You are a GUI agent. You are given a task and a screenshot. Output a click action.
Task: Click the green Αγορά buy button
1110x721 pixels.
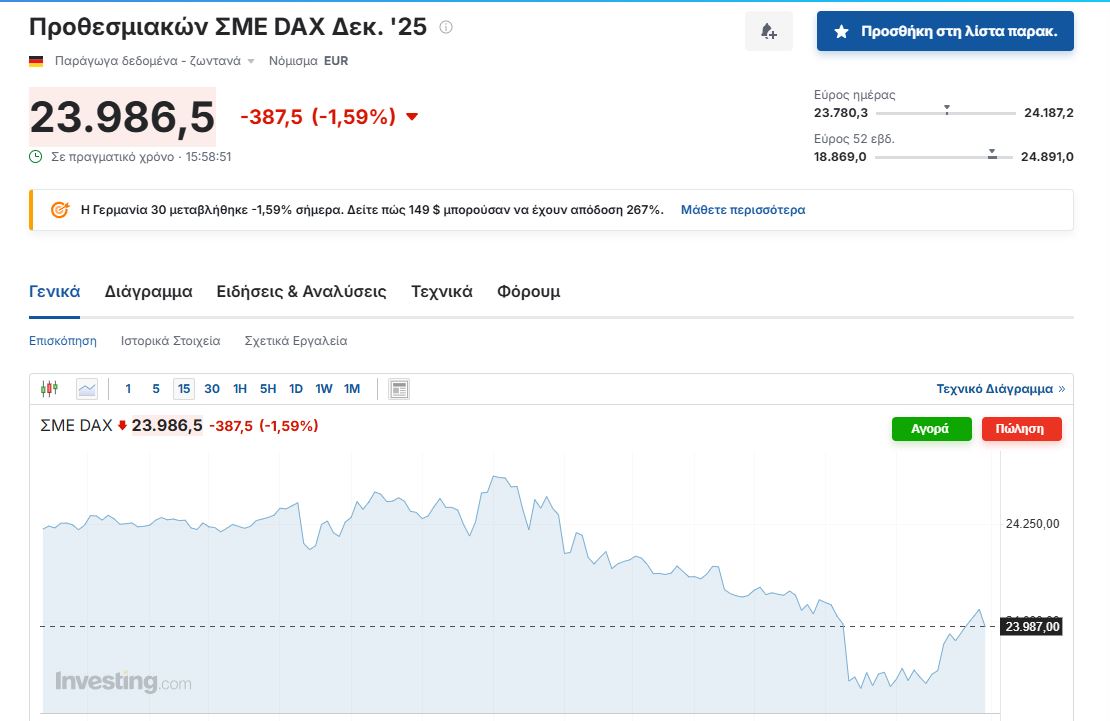931,429
